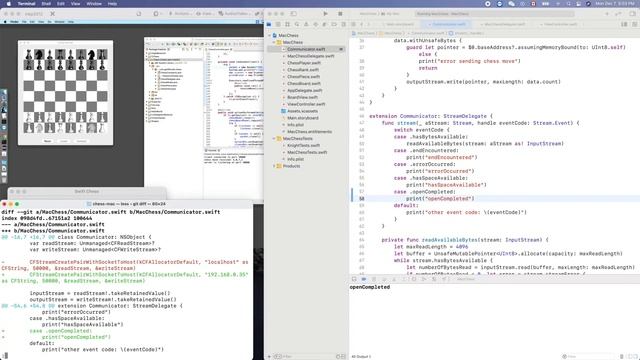Click the plus Library button in Xcode toolbar

click(607, 14)
